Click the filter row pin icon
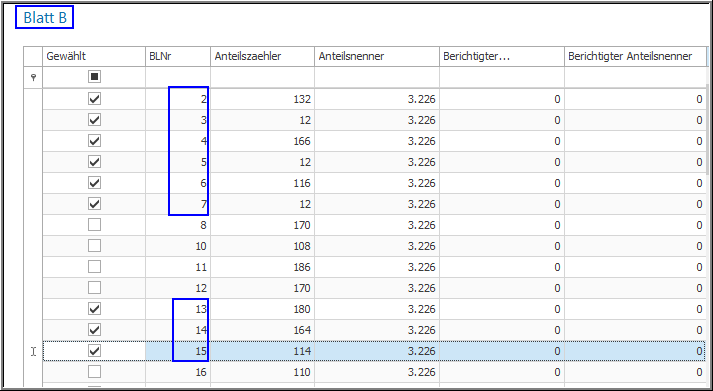This screenshot has height=391, width=713. point(33,77)
